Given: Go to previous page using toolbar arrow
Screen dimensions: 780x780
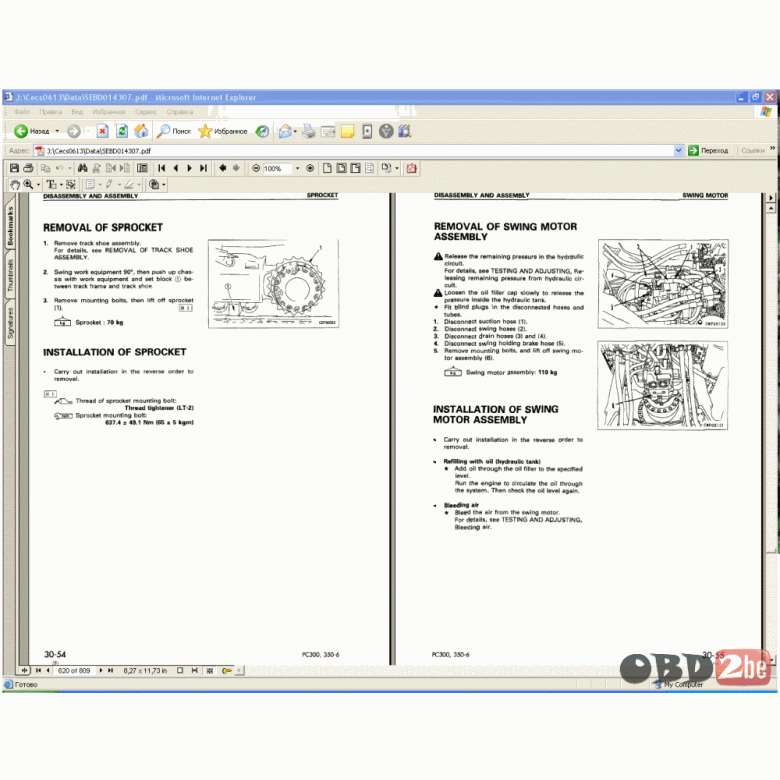Looking at the screenshot, I should (x=176, y=168).
